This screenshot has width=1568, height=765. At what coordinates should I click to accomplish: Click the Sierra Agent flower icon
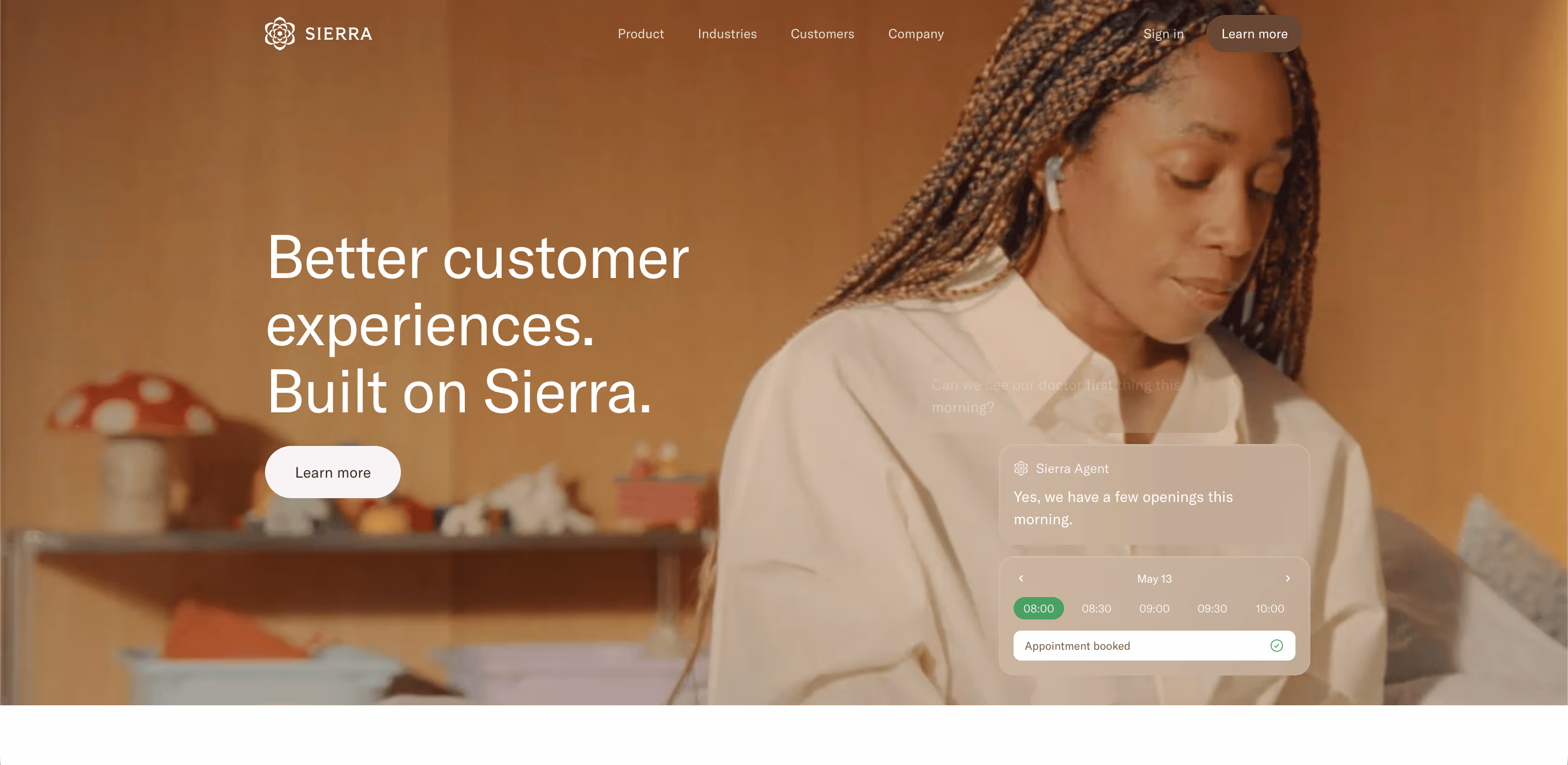point(1021,468)
